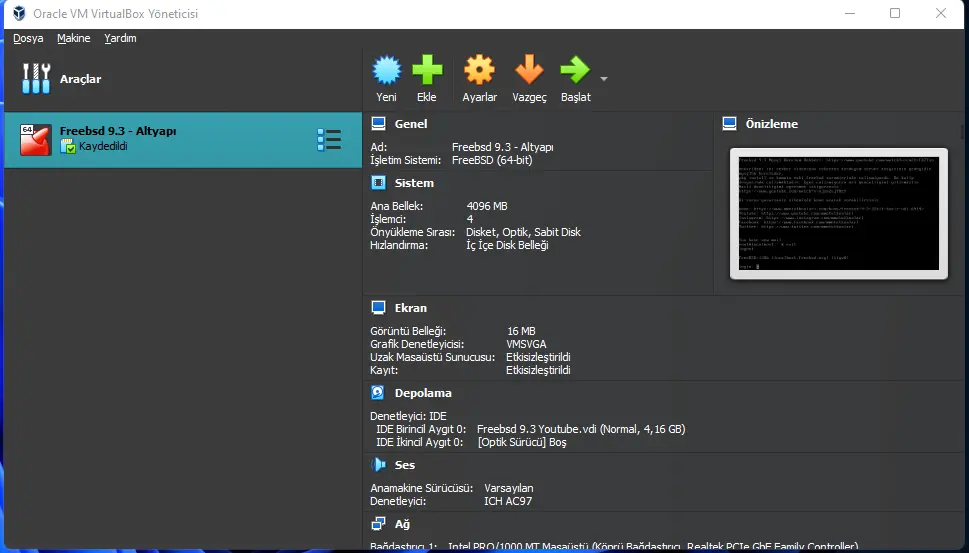This screenshot has height=553, width=969.
Task: Click the Disket, Optik, Sabit Disk boot order
Action: 523,232
